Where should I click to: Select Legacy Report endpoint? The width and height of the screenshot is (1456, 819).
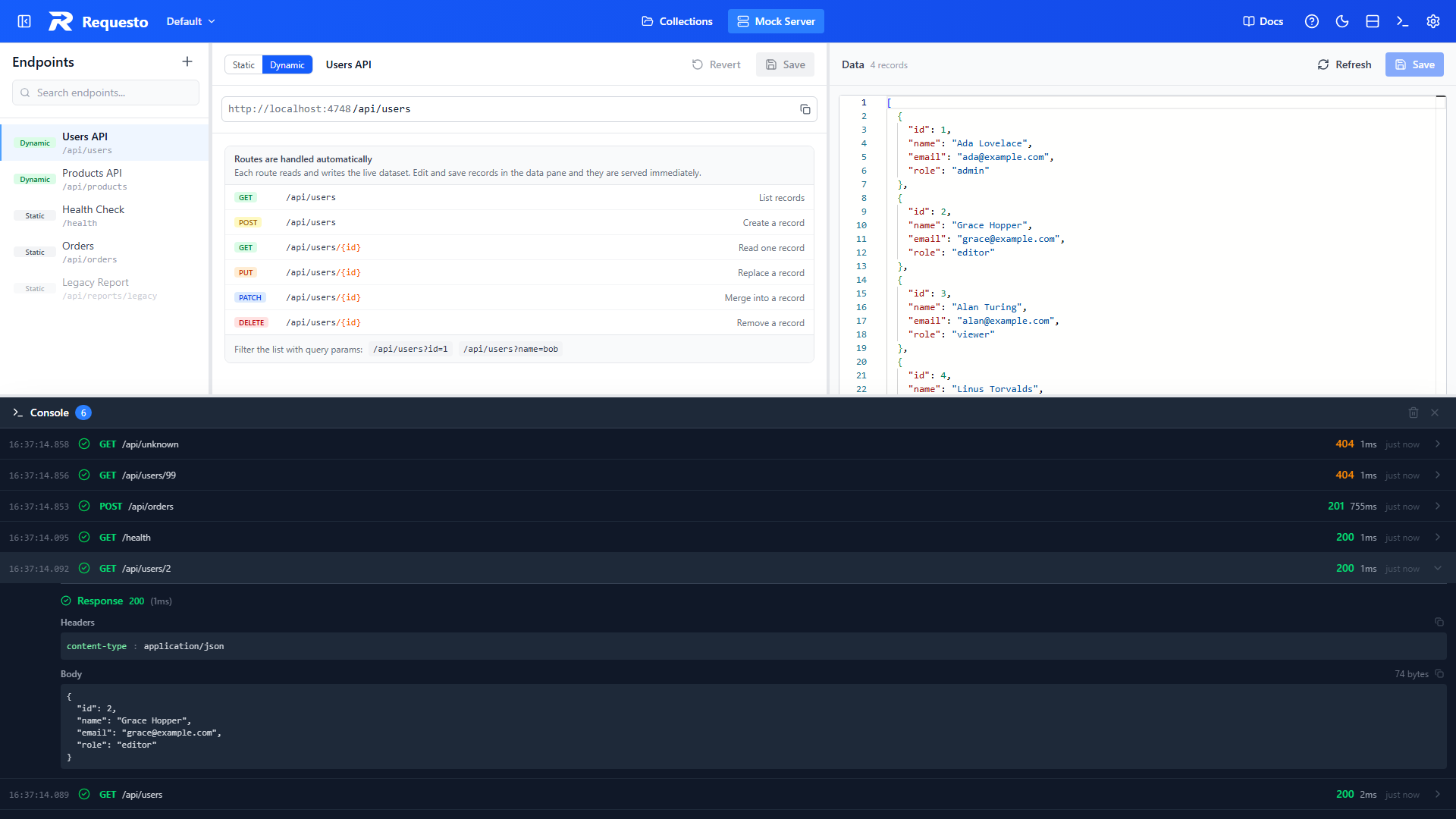pos(104,288)
